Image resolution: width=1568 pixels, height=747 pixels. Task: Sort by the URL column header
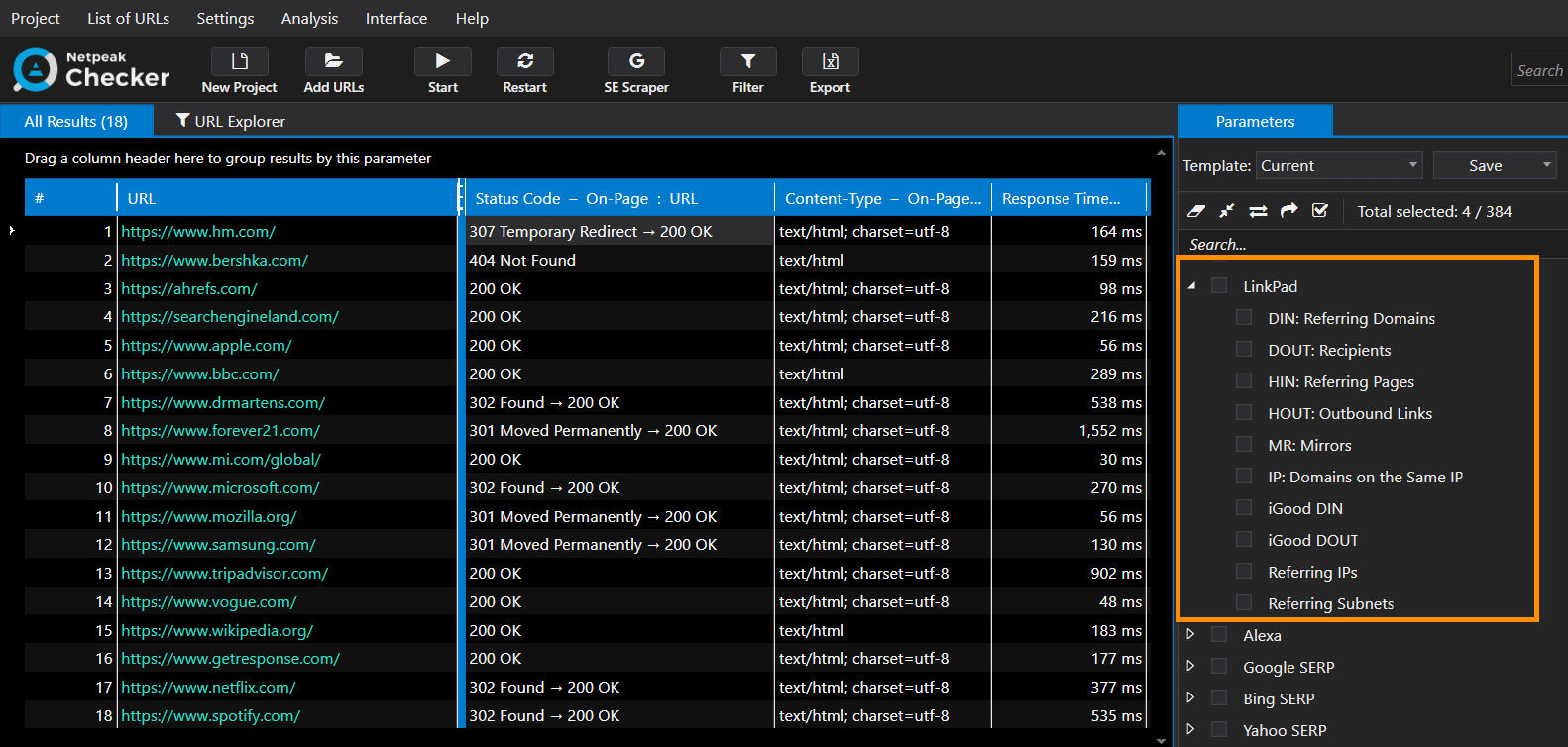(x=286, y=198)
